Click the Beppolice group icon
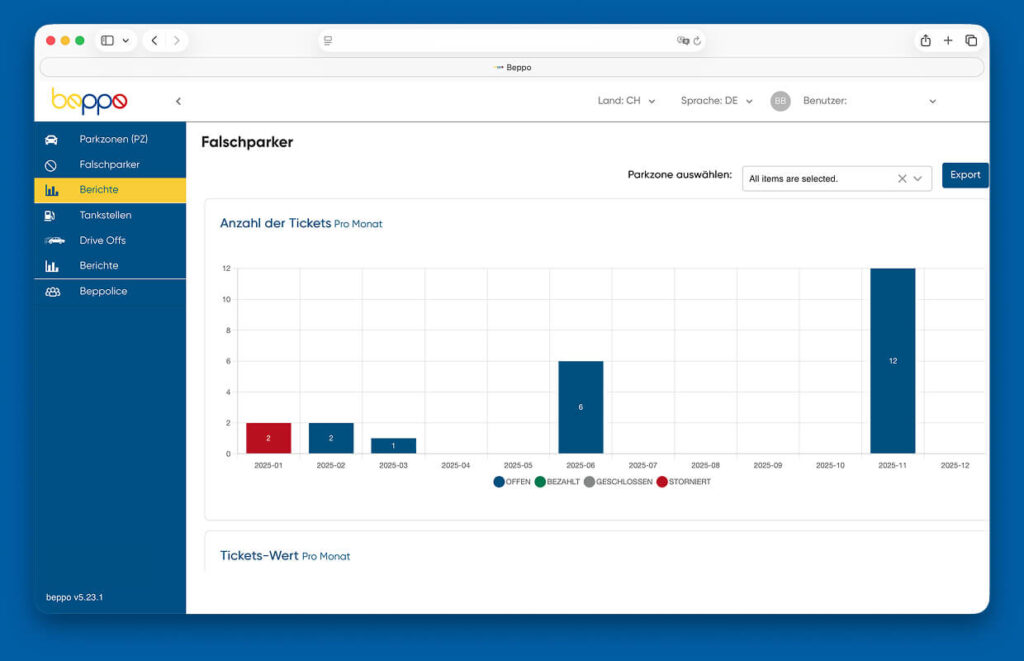Screen dimensions: 1024x661 pyautogui.click(x=53, y=292)
